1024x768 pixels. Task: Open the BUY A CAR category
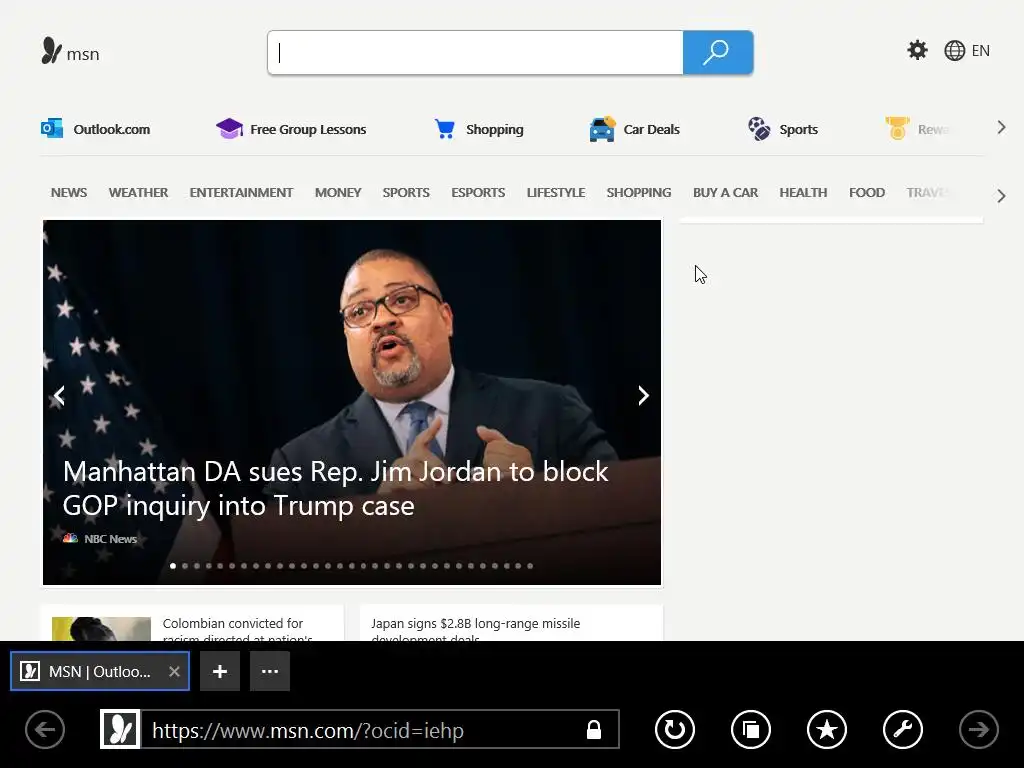(x=726, y=193)
